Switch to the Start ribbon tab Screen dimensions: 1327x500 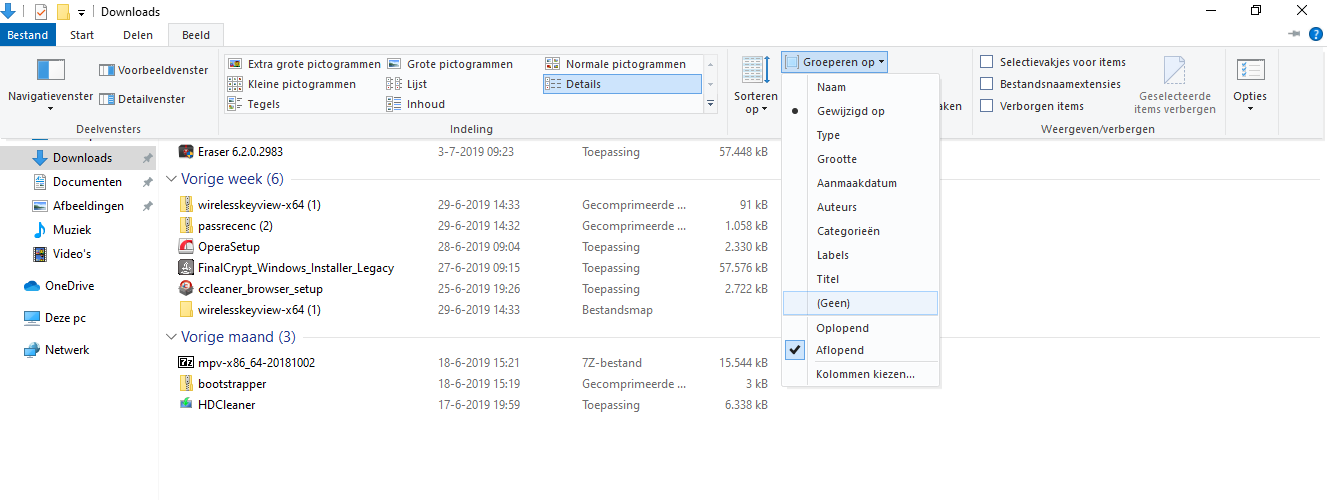click(x=82, y=35)
